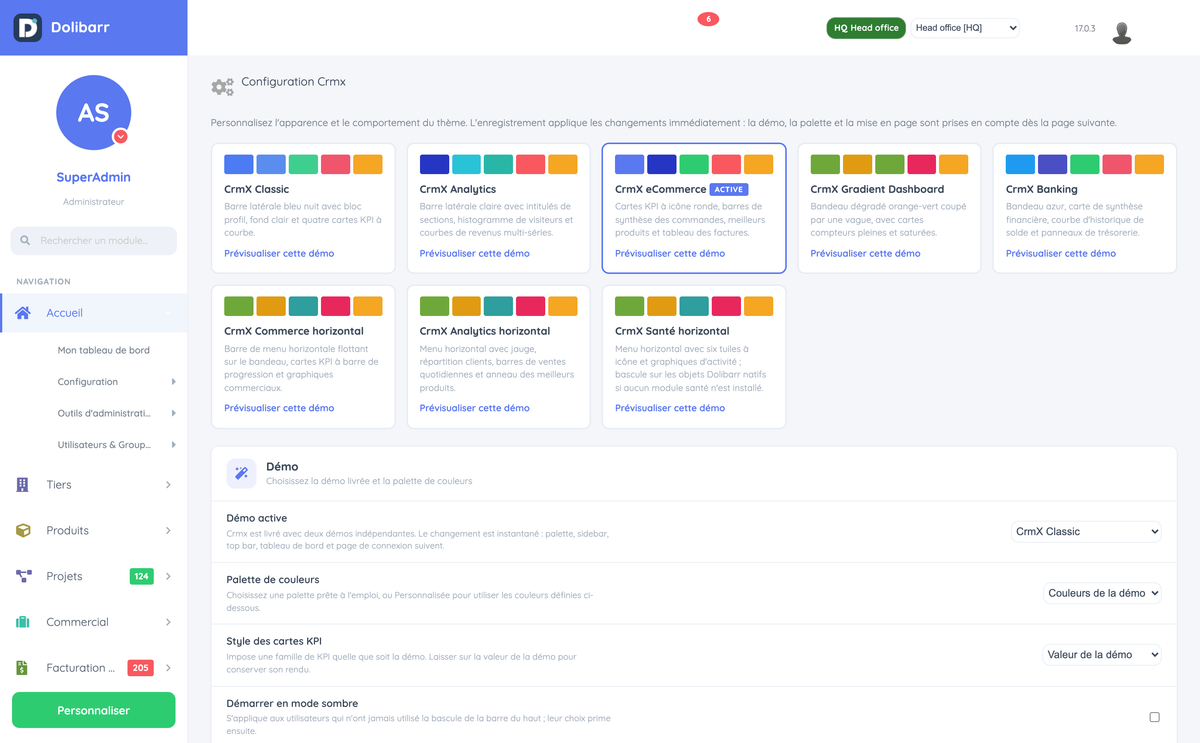Screen dimensions: 1200x743
Task: Click the ACTIVE badge on CrmX eCommerce
Action: pyautogui.click(x=729, y=189)
